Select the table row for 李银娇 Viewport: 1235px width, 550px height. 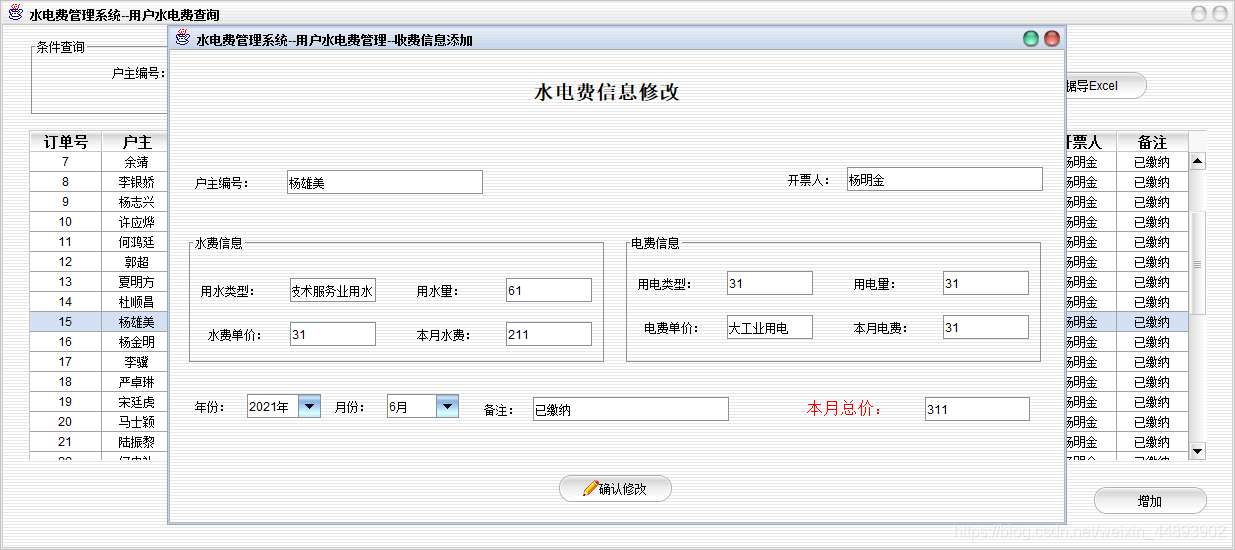99,182
